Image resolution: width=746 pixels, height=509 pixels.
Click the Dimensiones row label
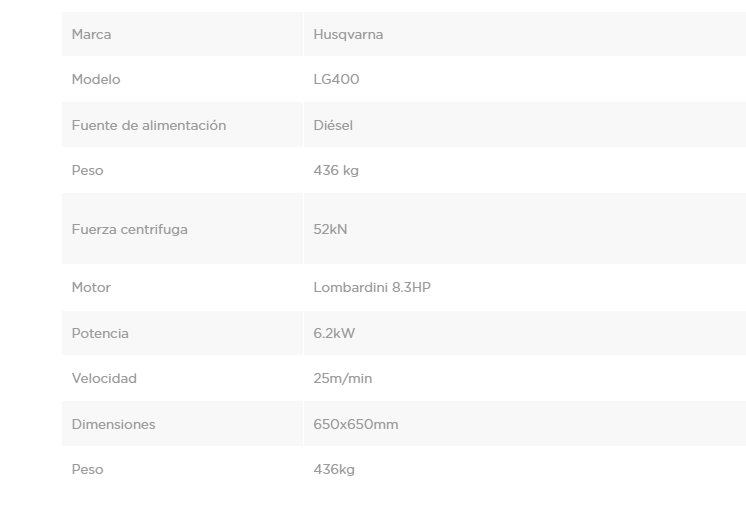[x=114, y=424]
